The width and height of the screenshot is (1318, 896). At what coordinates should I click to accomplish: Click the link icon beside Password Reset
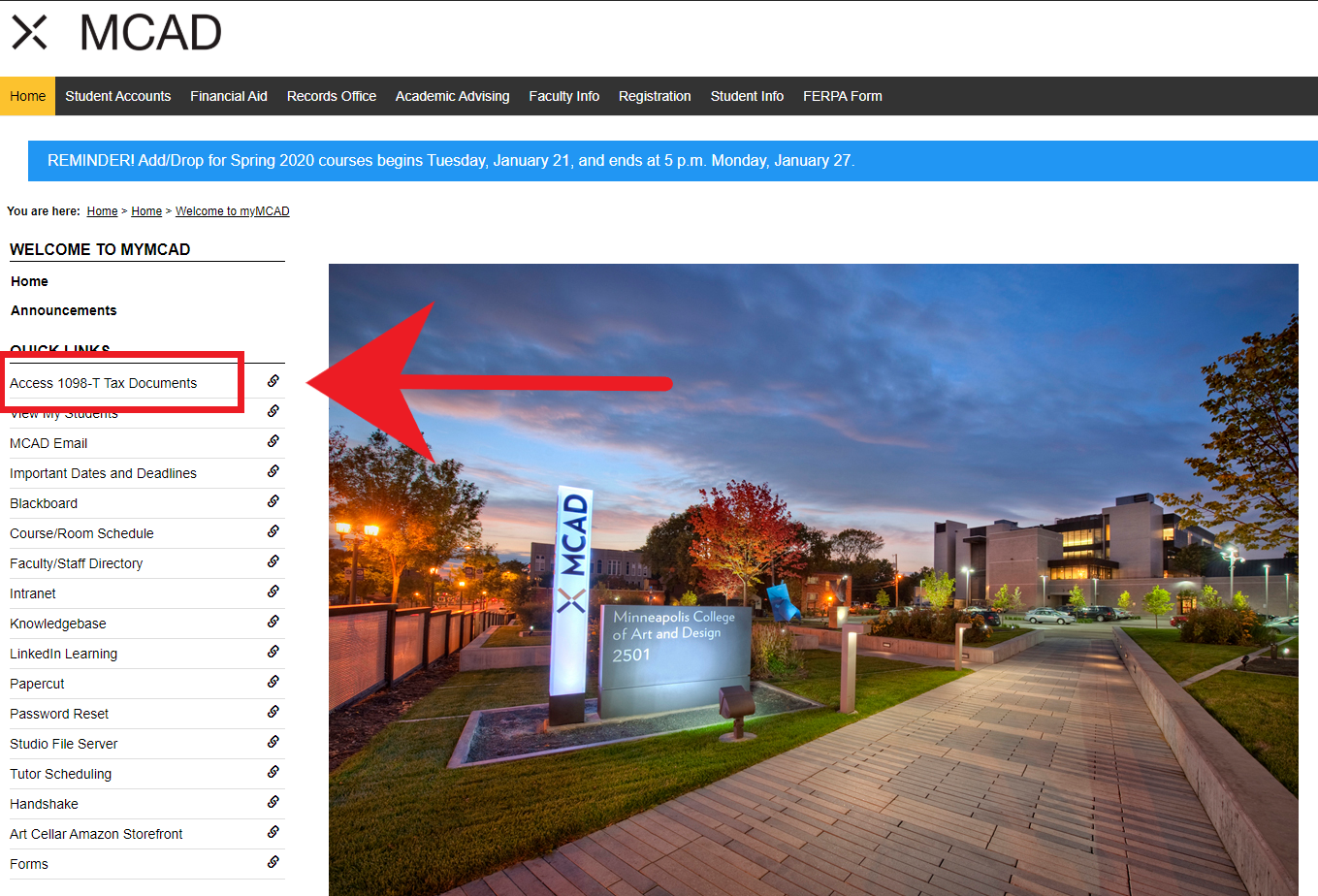tap(273, 712)
